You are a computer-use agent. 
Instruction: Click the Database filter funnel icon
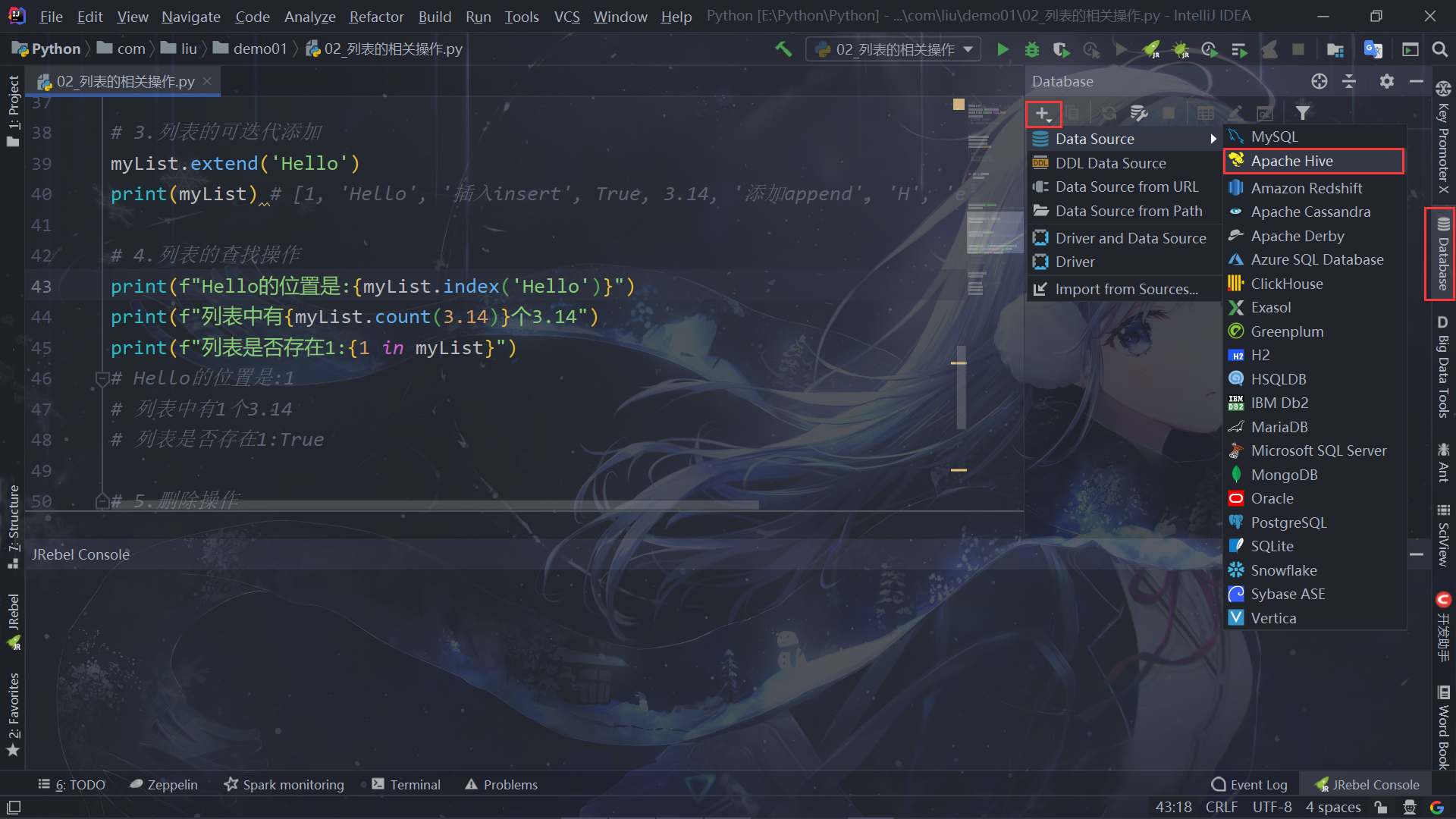pyautogui.click(x=1303, y=114)
